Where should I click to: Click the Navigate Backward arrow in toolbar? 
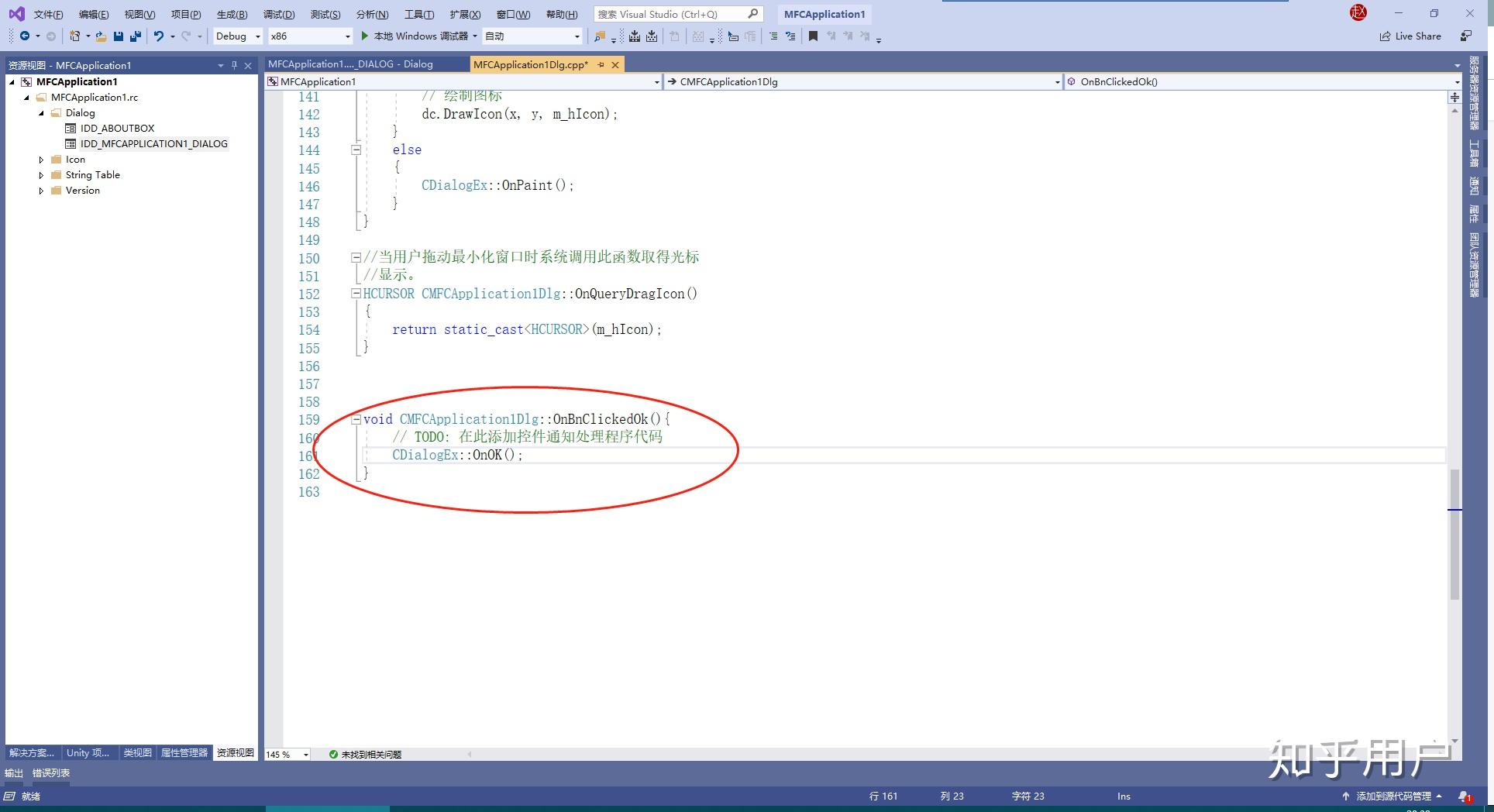click(25, 36)
